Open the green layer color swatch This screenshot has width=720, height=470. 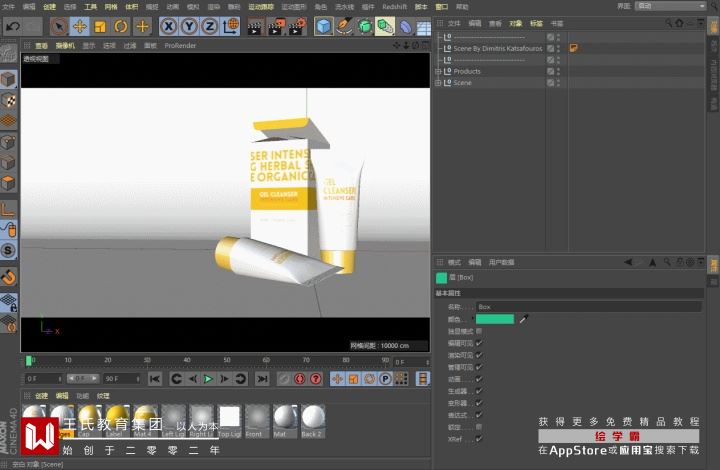click(495, 319)
